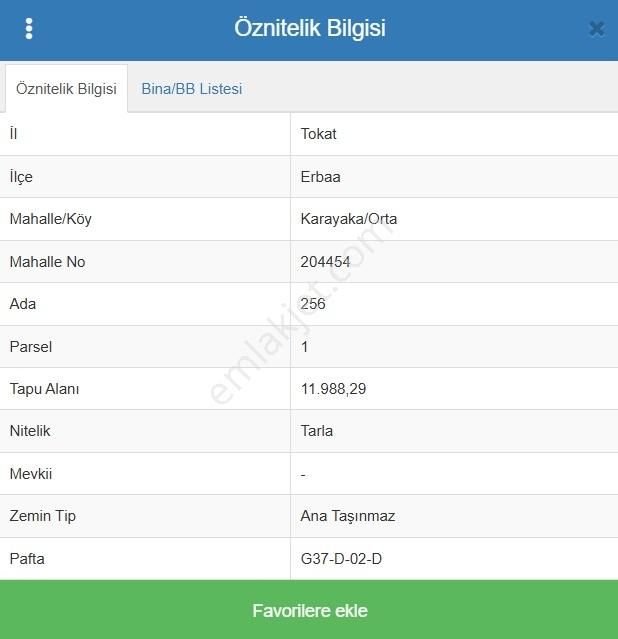Click the Öznitelik Bilgisi header title
618x639 pixels.
(x=309, y=28)
